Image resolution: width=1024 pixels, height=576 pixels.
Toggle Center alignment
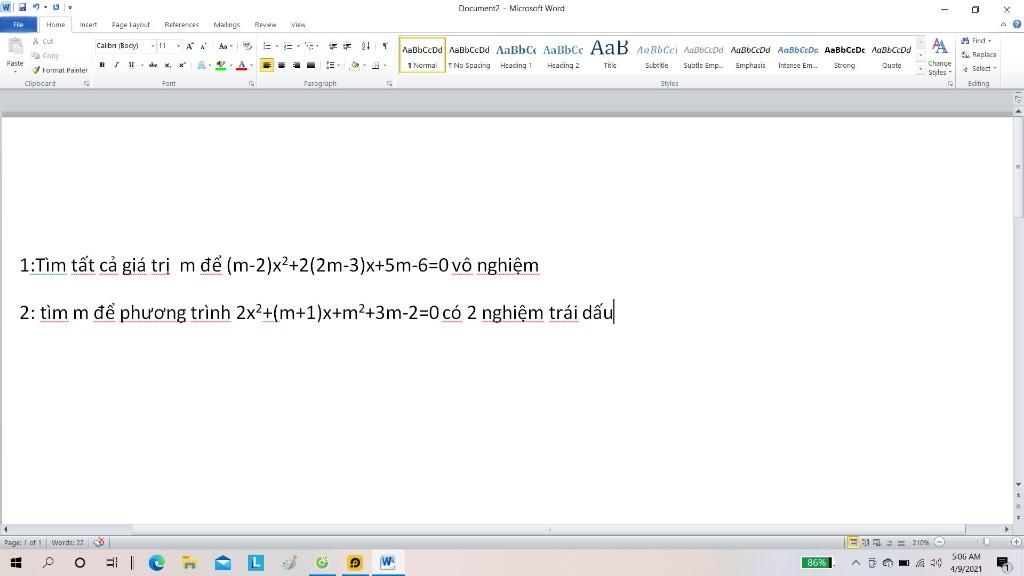click(281, 65)
